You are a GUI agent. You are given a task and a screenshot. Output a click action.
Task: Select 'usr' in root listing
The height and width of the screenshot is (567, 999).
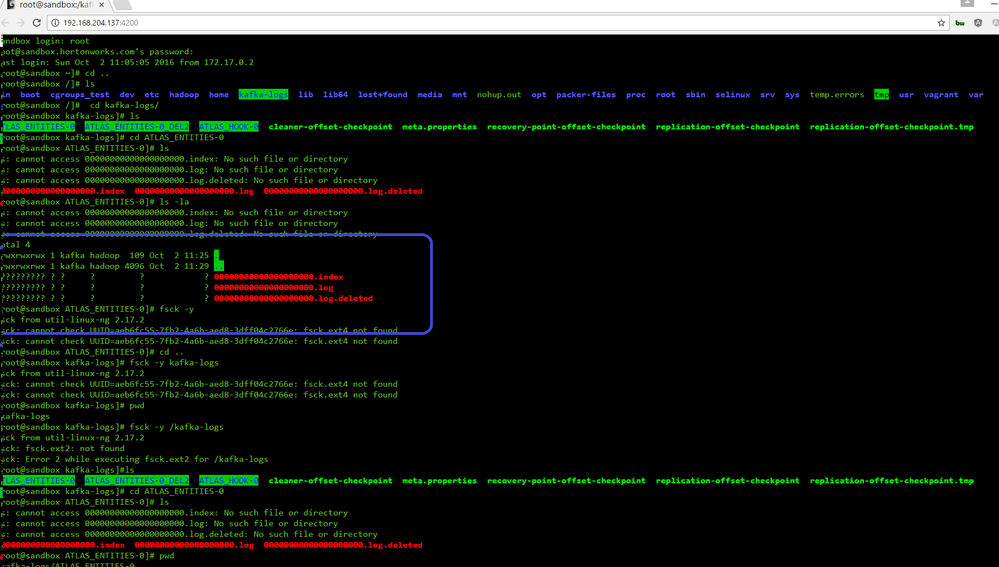point(907,94)
